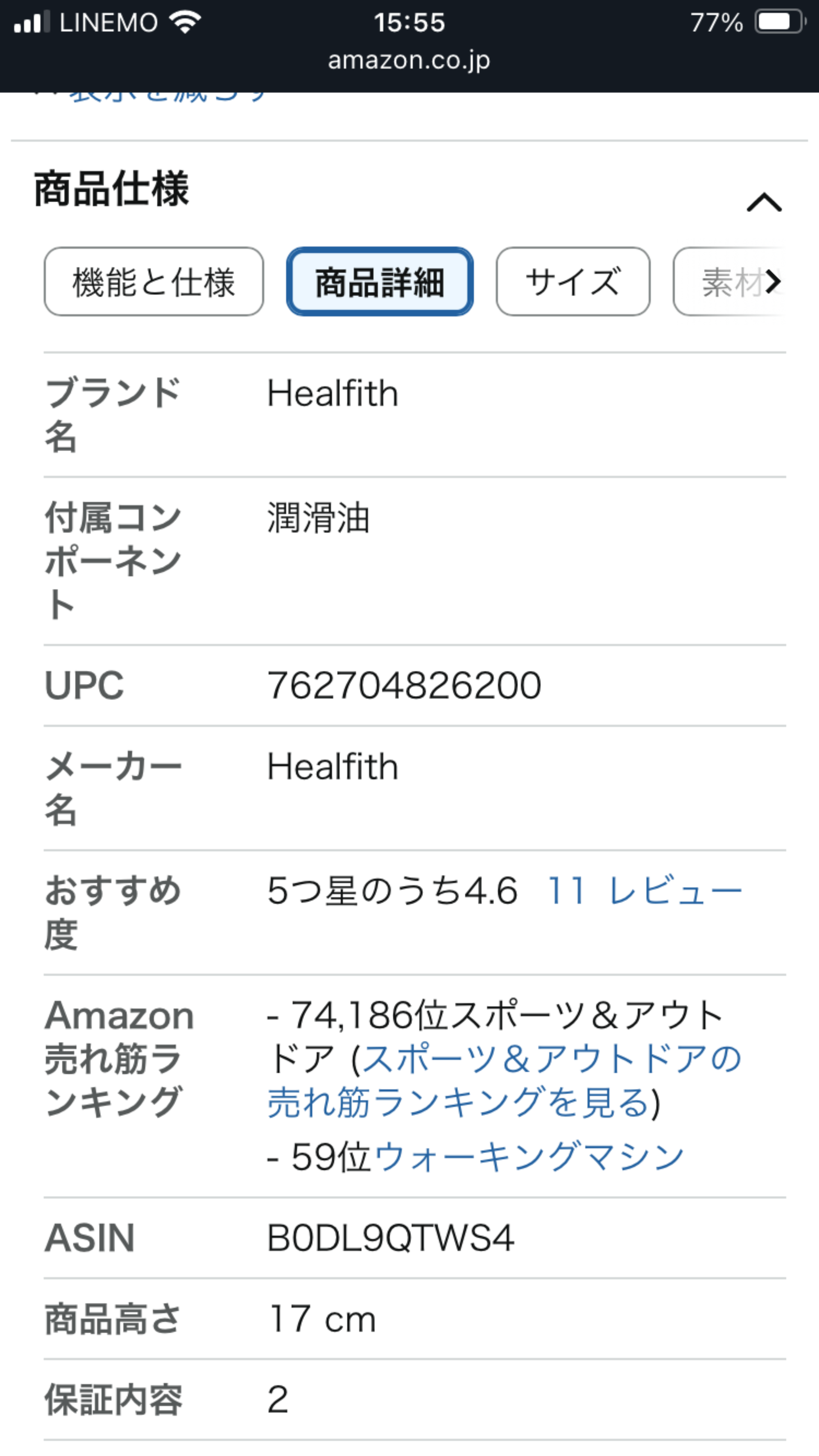
Task: Tap the UPC number 762704826200
Action: tap(404, 685)
